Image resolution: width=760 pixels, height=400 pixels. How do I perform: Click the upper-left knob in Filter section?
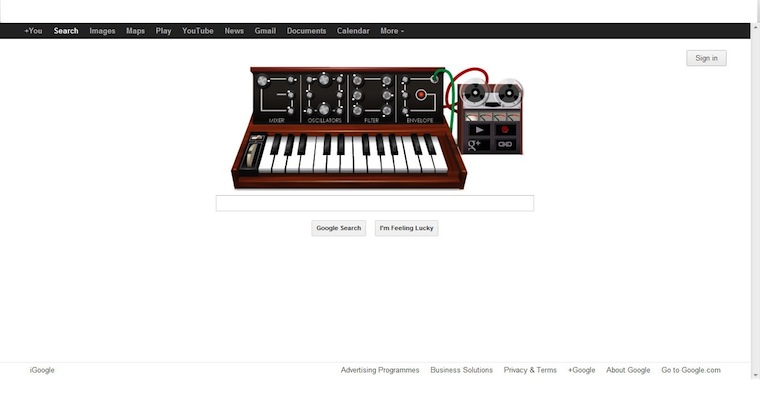point(357,80)
